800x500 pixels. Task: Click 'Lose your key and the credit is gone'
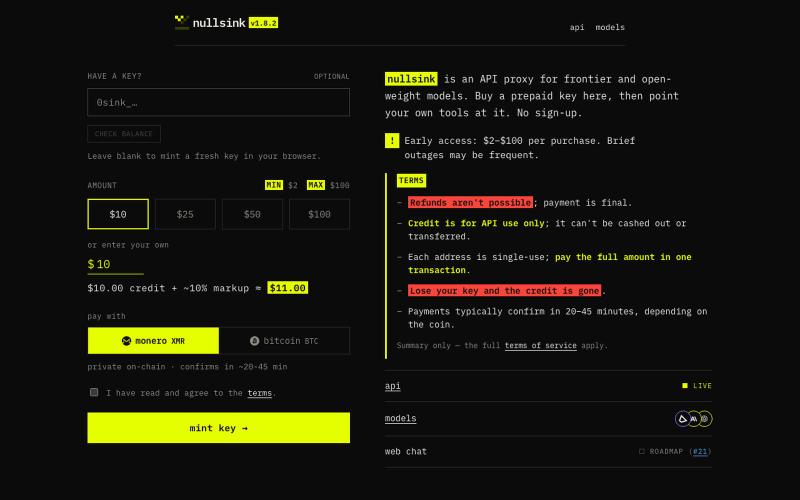point(505,291)
